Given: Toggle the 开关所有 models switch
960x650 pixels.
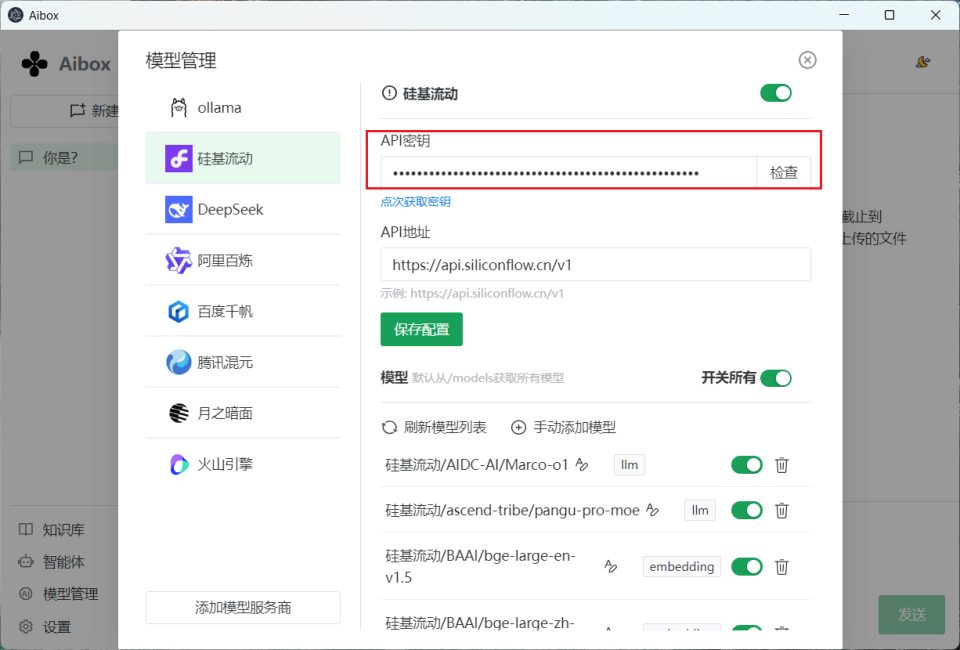Looking at the screenshot, I should (x=776, y=378).
